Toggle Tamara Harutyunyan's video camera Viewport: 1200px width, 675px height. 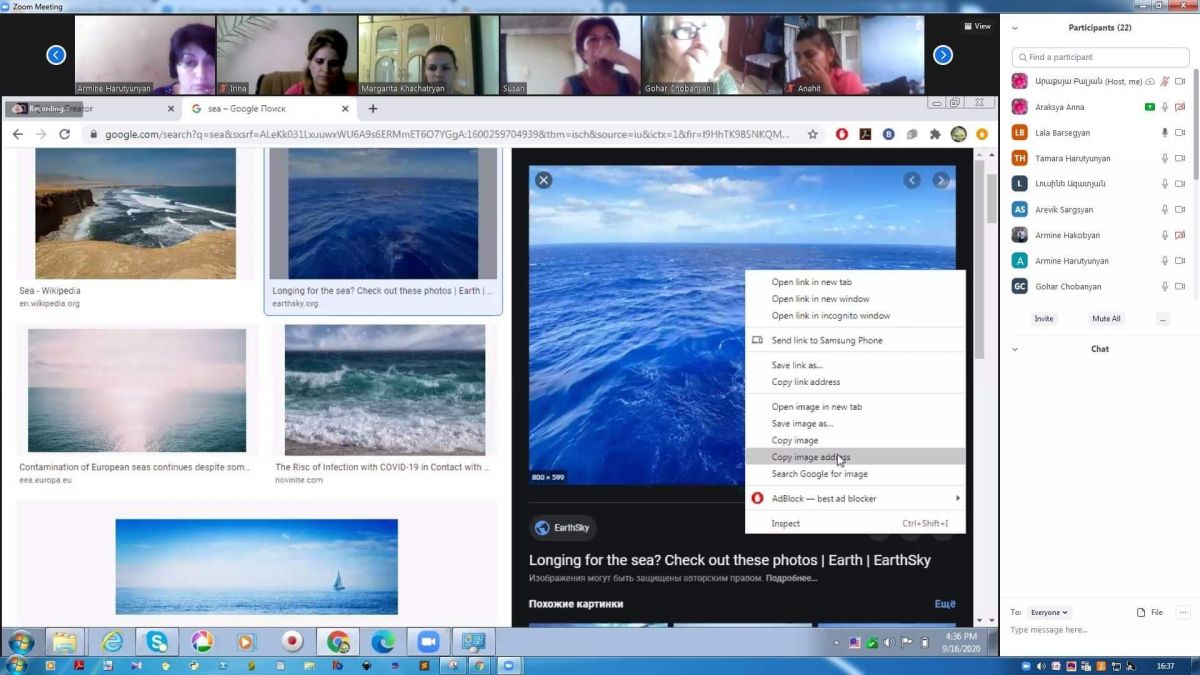[1180, 158]
